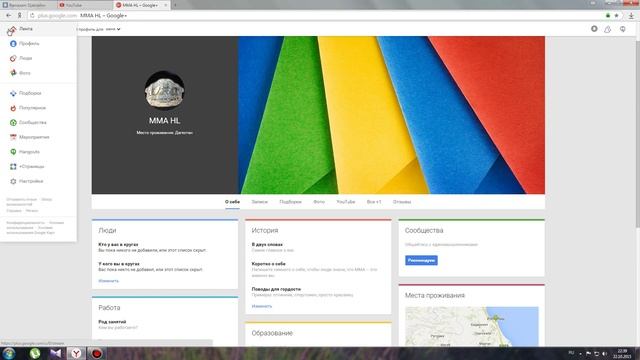The width and height of the screenshot is (640, 360).
Task: Click Изменить link in История card
Action: pos(262,307)
